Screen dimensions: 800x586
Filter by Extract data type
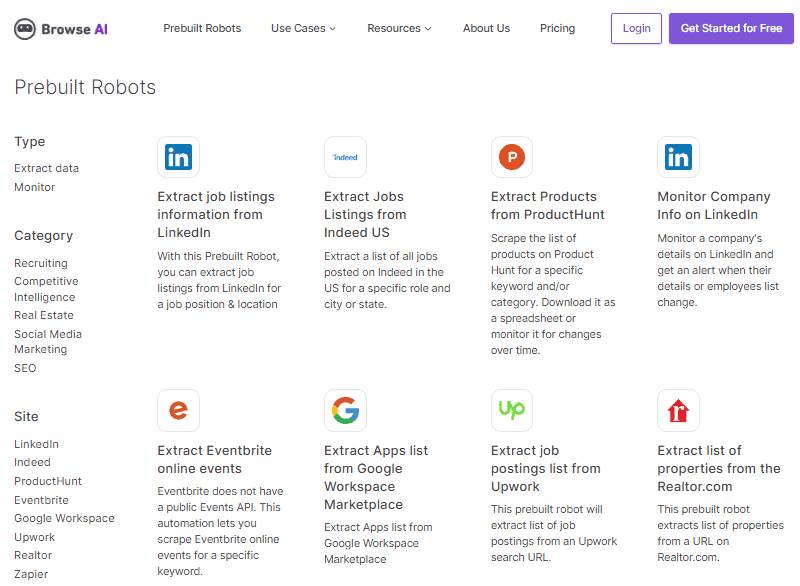(46, 168)
